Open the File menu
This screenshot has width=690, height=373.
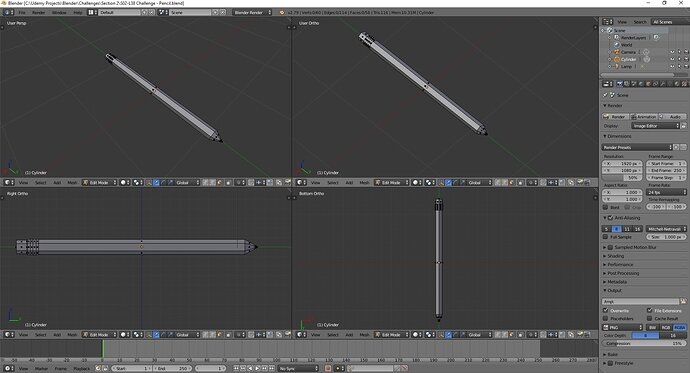(22, 12)
